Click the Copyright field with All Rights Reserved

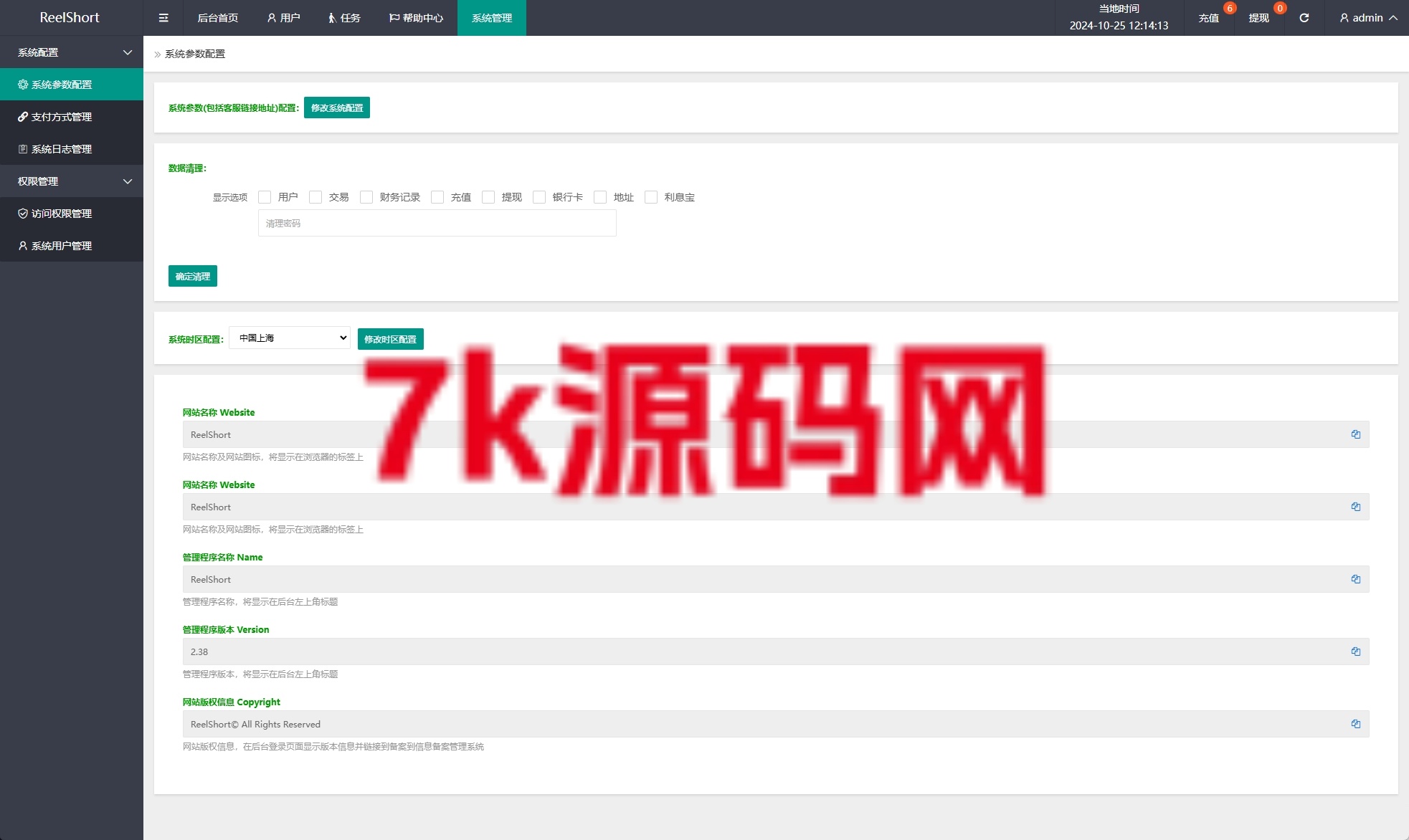point(776,724)
